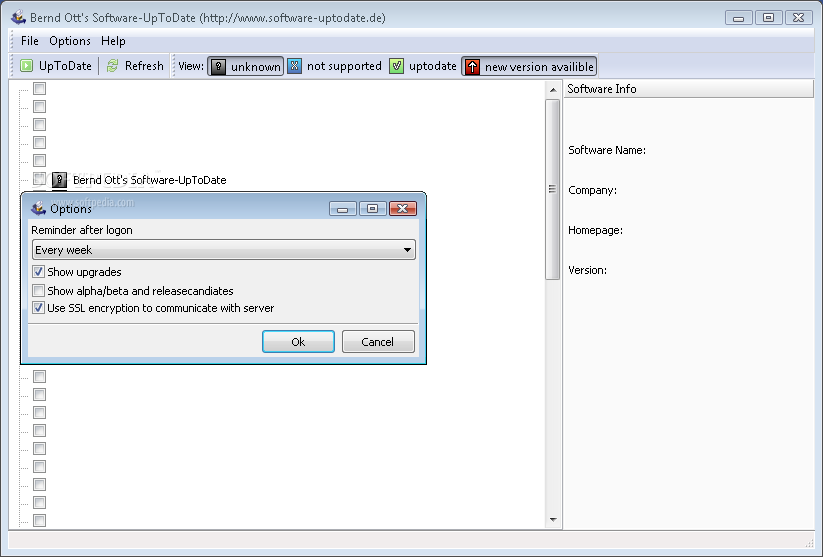Image resolution: width=823 pixels, height=557 pixels.
Task: Close the main Software-UpToDate window
Action: (798, 18)
